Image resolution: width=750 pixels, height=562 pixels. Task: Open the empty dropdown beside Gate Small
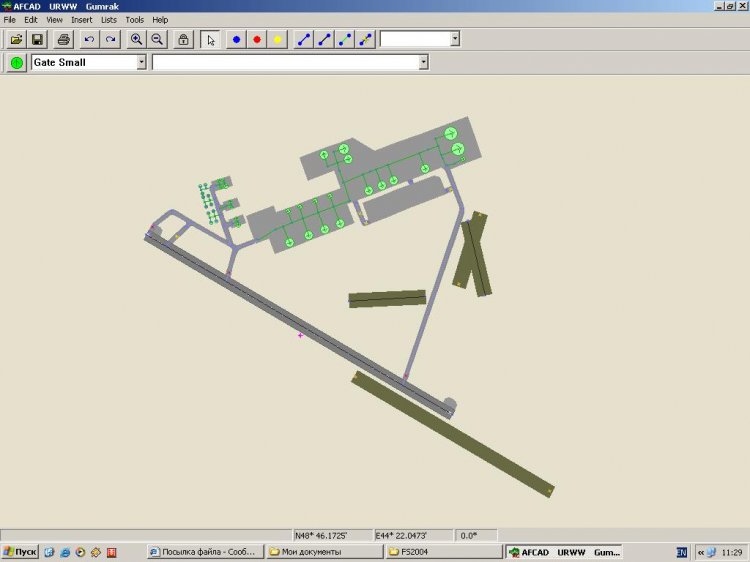click(x=423, y=62)
